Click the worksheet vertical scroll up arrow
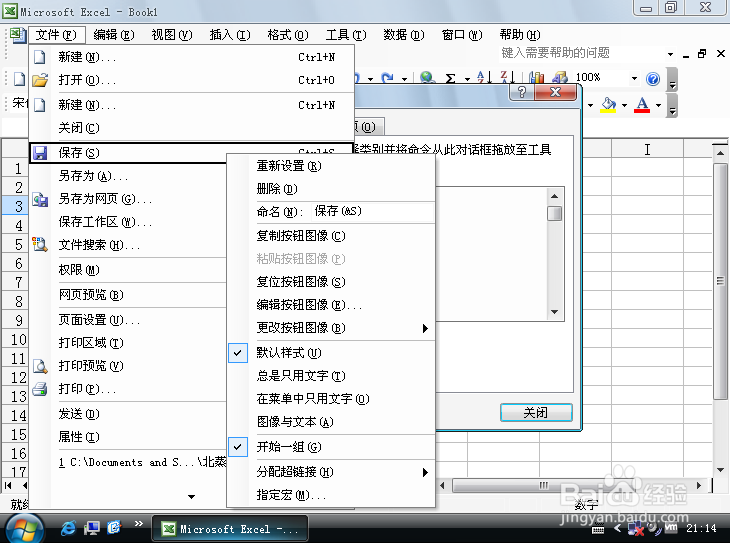The image size is (730, 543). pyautogui.click(x=721, y=152)
